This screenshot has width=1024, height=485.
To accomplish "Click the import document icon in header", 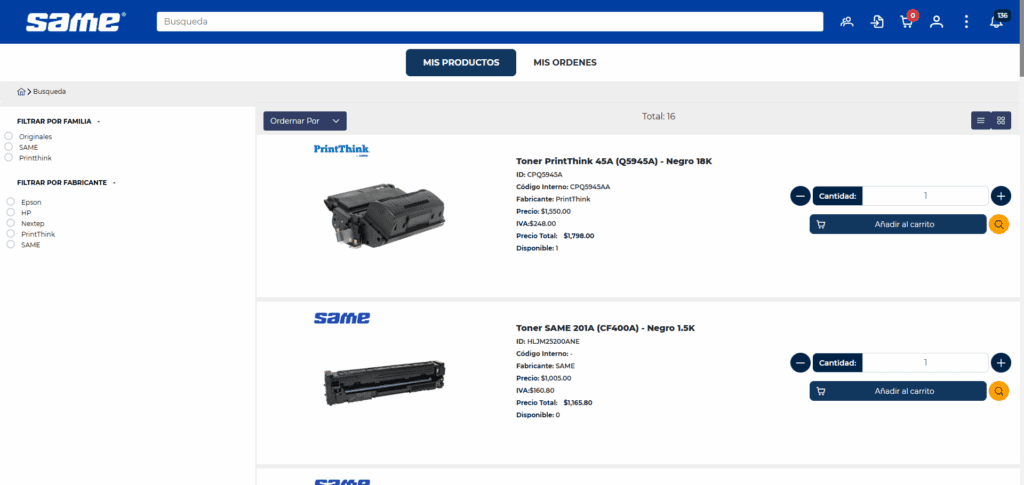I will point(877,22).
